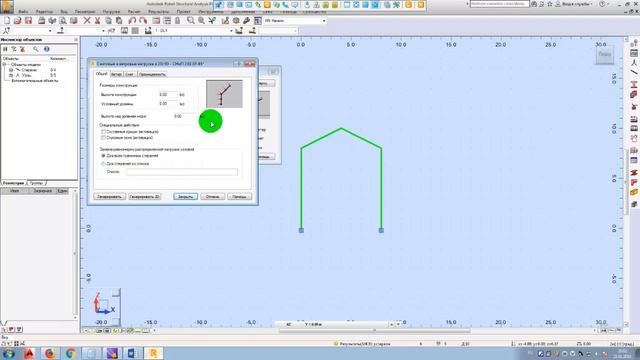Click the Закрыть button in the dialog
This screenshot has height=360, width=640.
(x=185, y=197)
